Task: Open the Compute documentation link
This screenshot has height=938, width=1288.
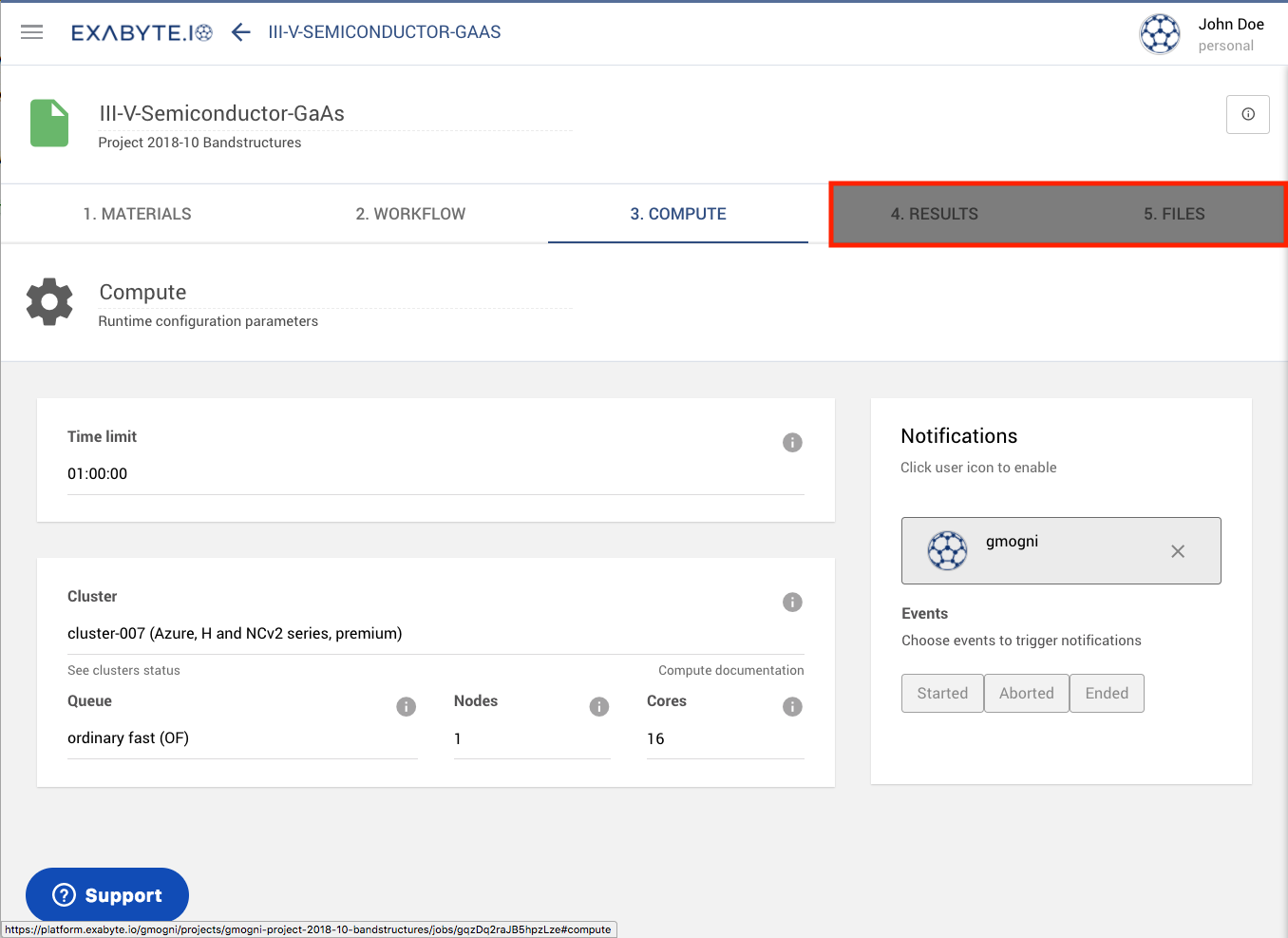Action: 730,670
